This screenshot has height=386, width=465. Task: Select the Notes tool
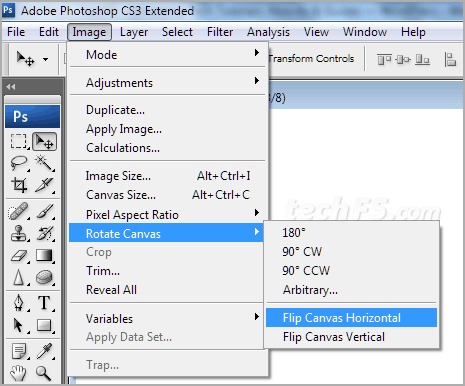point(19,351)
